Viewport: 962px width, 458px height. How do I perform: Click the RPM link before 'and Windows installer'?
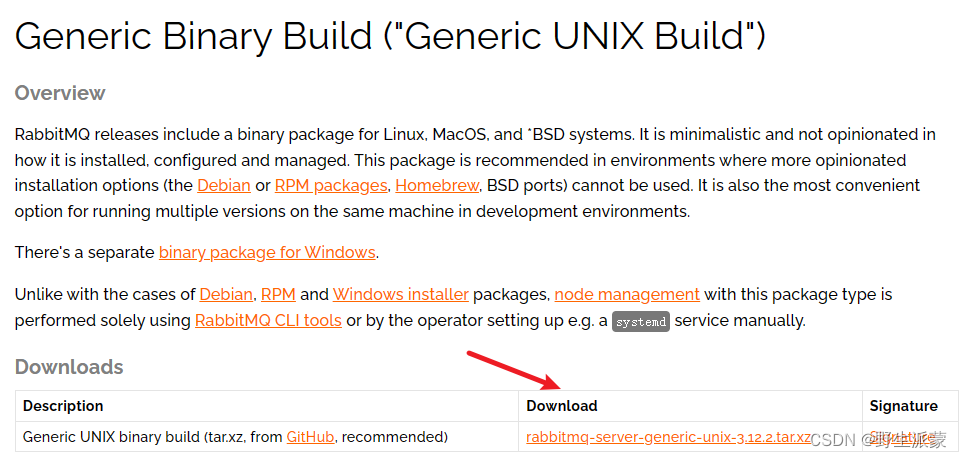pos(279,294)
